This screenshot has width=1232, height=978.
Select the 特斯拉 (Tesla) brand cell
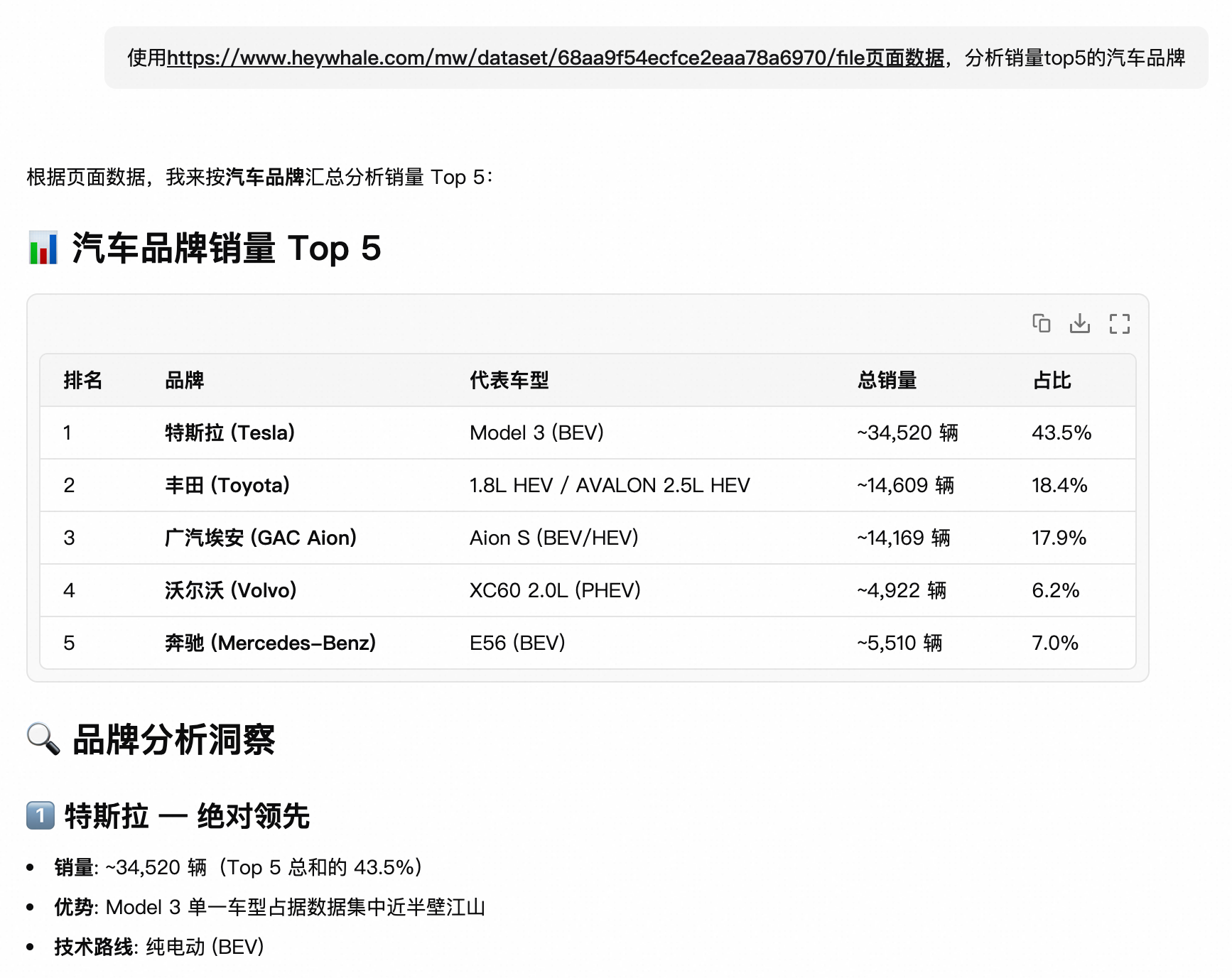[229, 433]
